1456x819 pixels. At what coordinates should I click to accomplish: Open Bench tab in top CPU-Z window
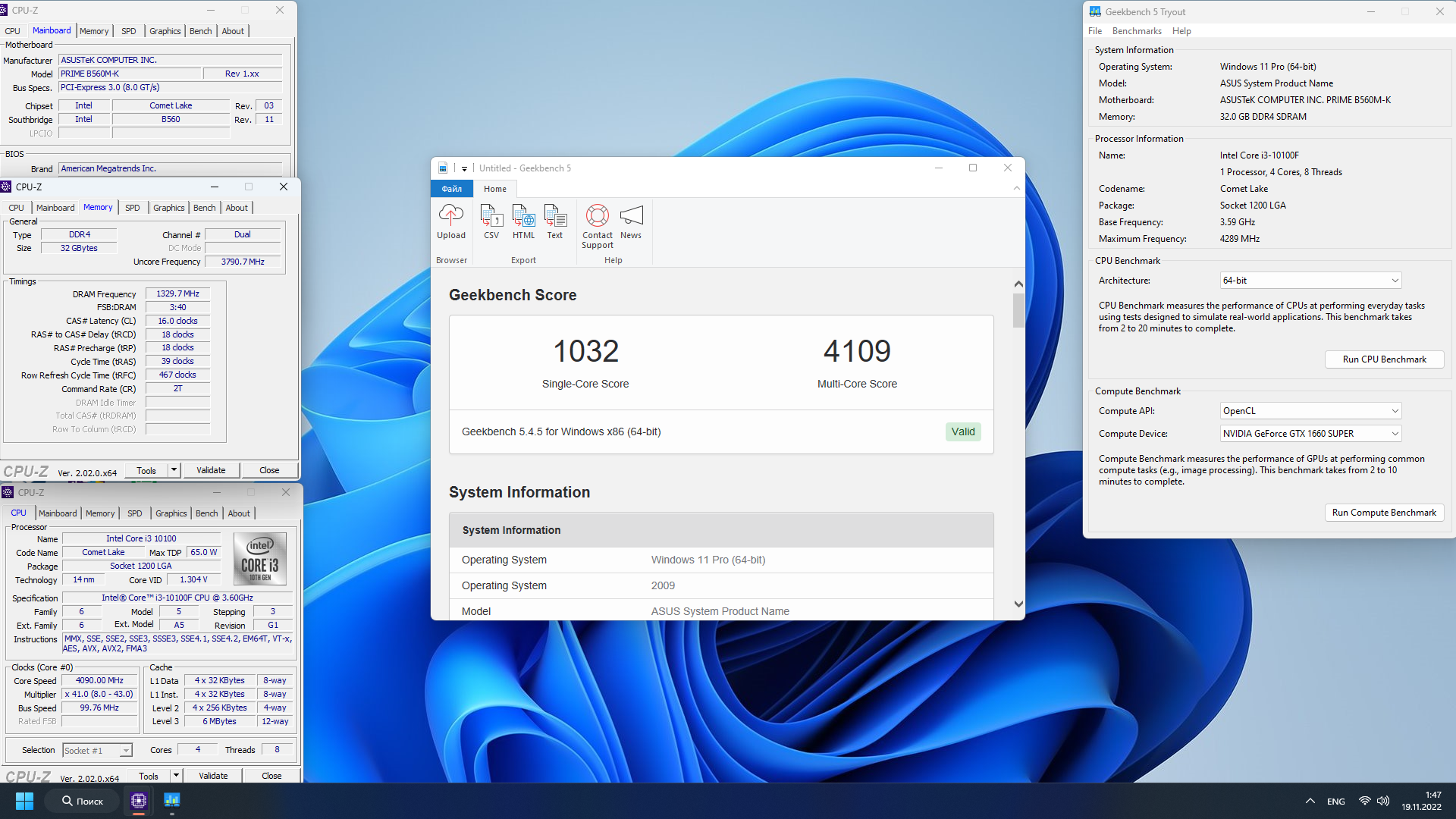[201, 31]
